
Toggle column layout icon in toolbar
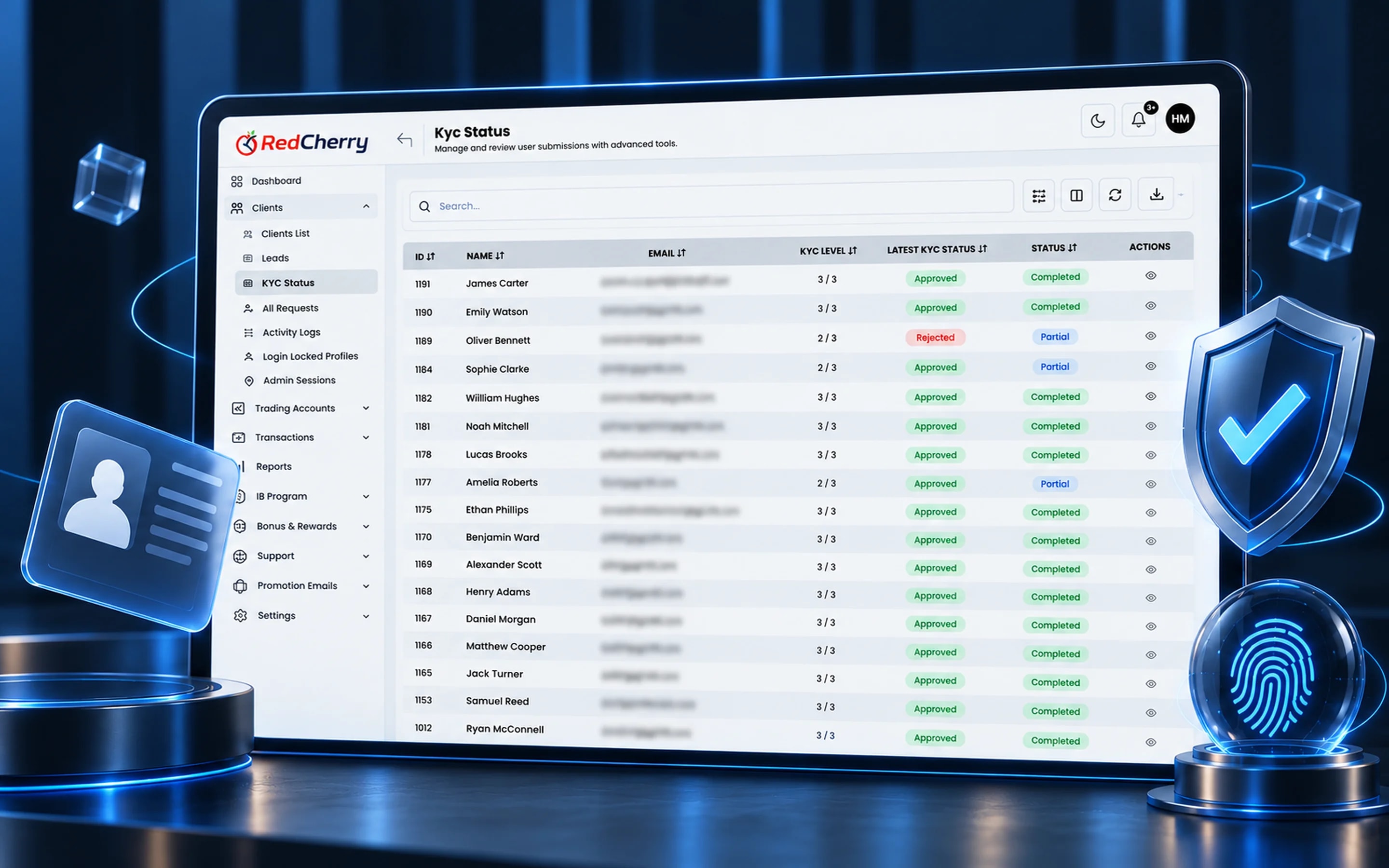[x=1077, y=196]
